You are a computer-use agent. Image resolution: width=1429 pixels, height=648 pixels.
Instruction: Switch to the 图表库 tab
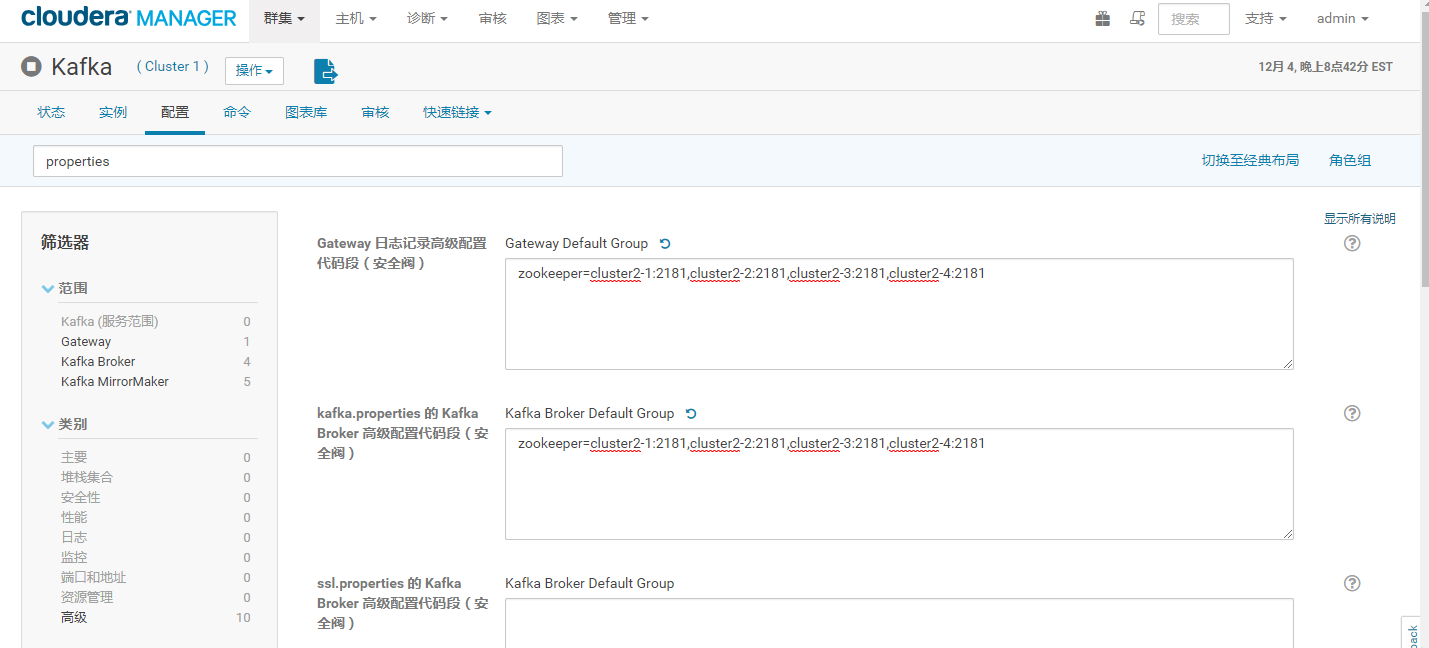(x=306, y=113)
